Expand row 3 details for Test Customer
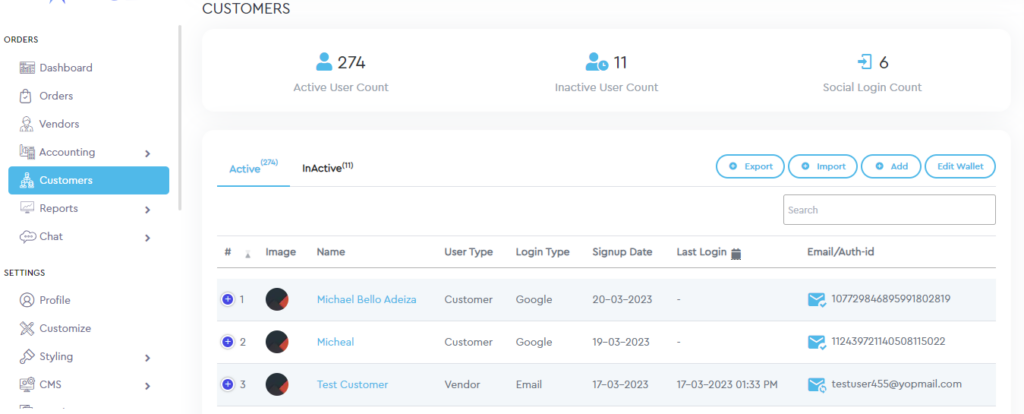Viewport: 1024px width, 414px height. (227, 384)
